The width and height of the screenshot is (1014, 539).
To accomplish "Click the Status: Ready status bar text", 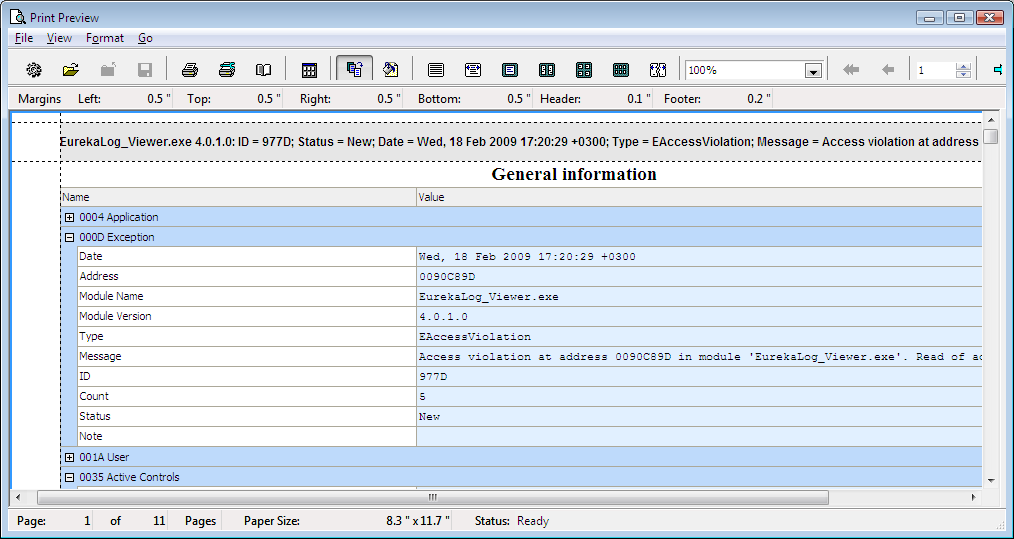I will point(512,521).
